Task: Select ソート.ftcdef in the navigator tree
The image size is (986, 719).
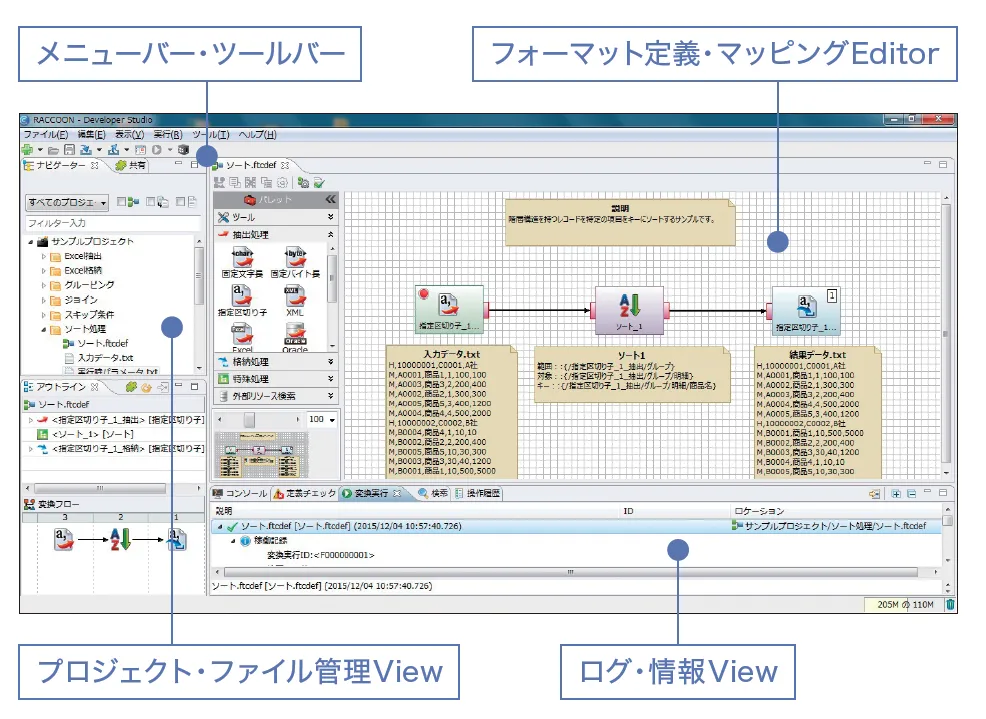Action: click(x=96, y=343)
